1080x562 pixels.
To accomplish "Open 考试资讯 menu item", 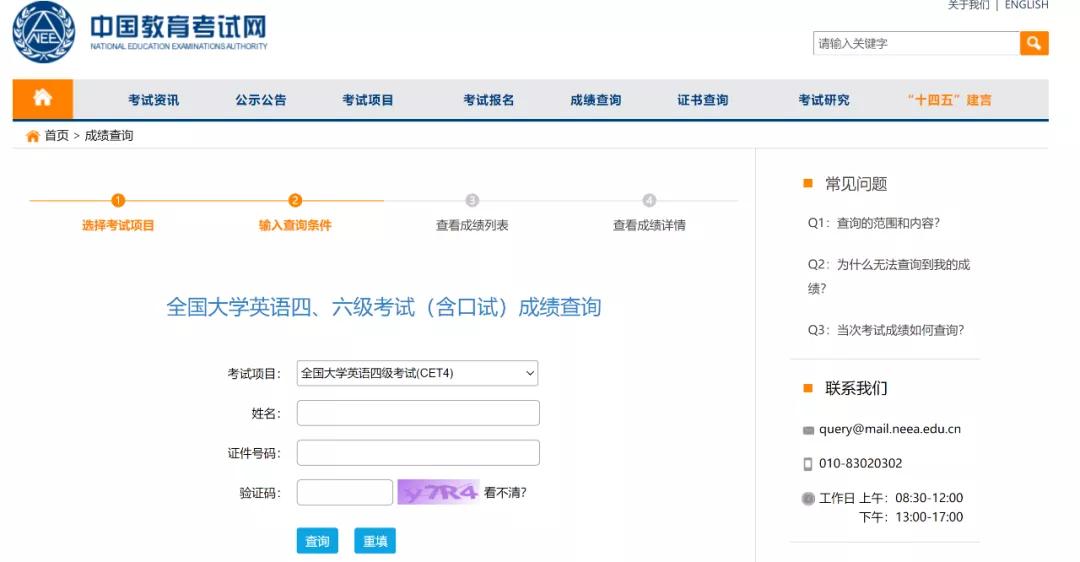I will tap(154, 100).
